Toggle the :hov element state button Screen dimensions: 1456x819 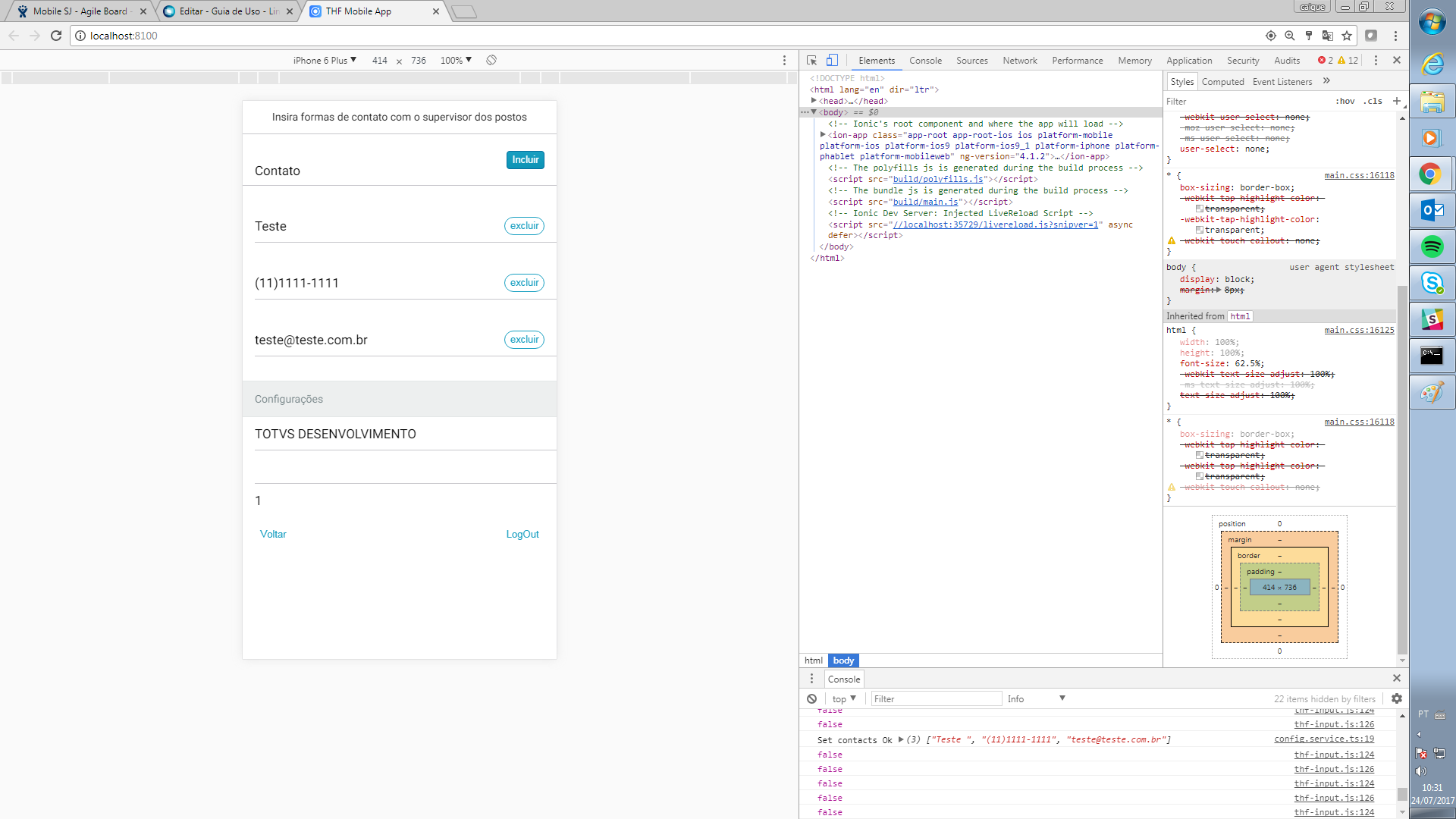point(1345,101)
